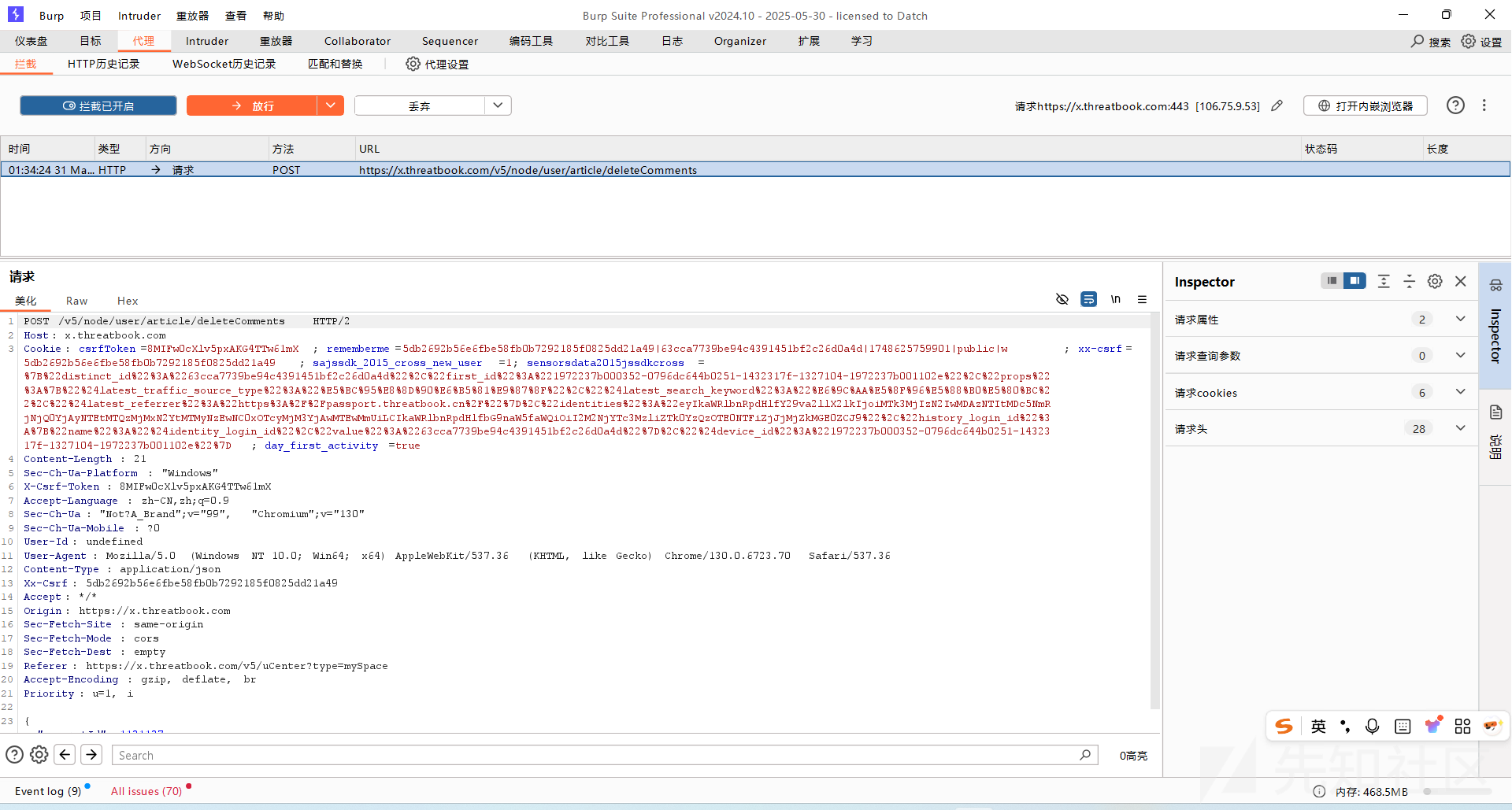Switch to Collaborator tab
This screenshot has width=1512, height=810.
click(x=358, y=41)
